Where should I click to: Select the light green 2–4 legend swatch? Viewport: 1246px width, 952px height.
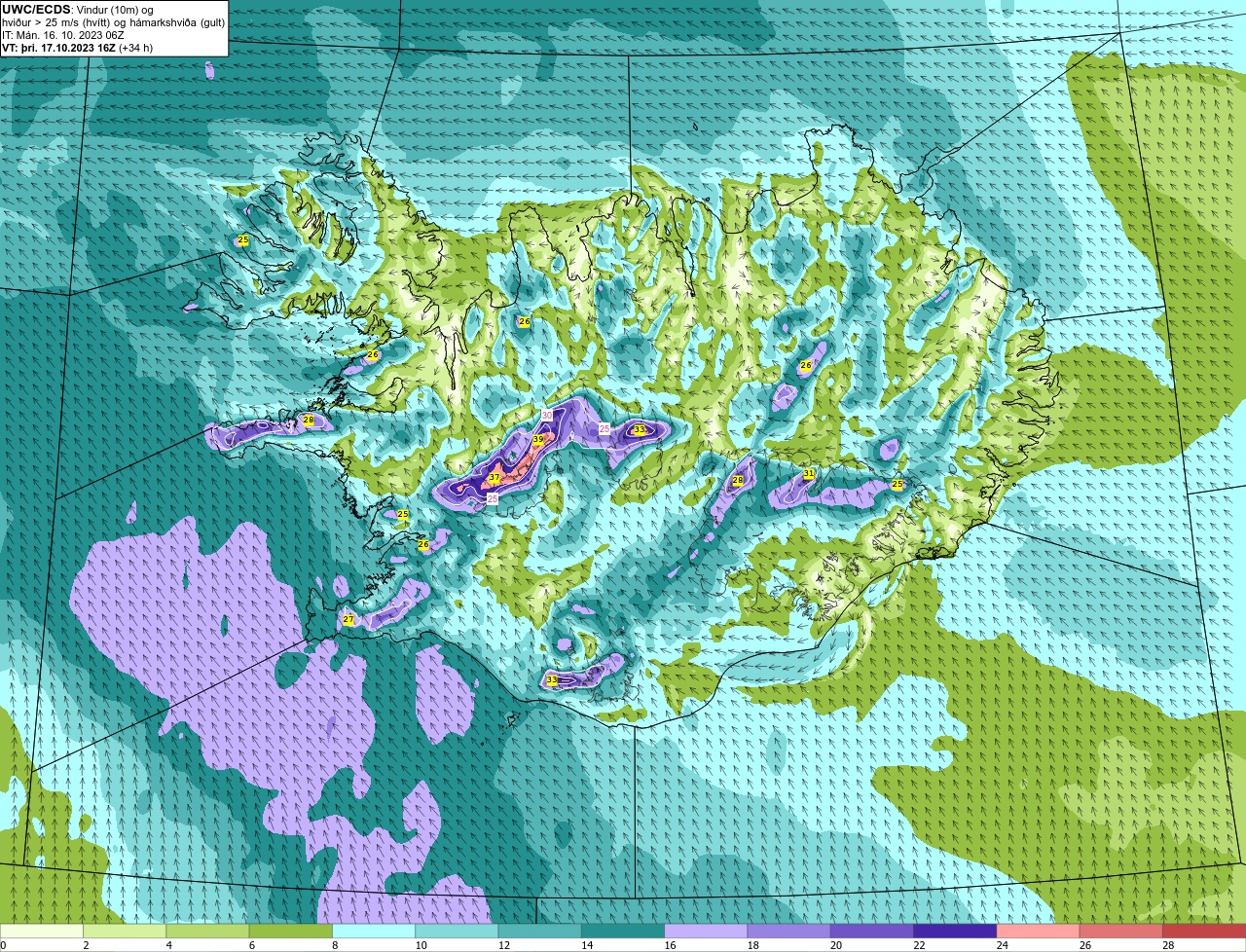pos(126,932)
